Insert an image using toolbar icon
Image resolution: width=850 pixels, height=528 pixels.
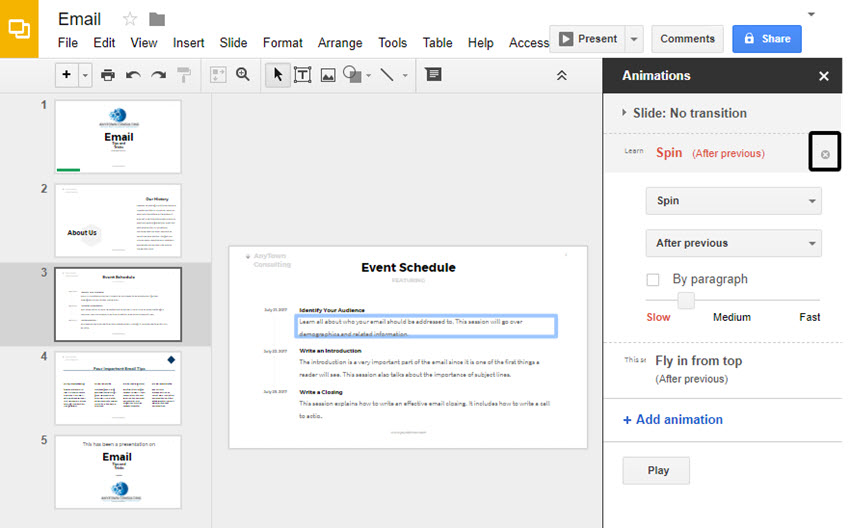328,75
